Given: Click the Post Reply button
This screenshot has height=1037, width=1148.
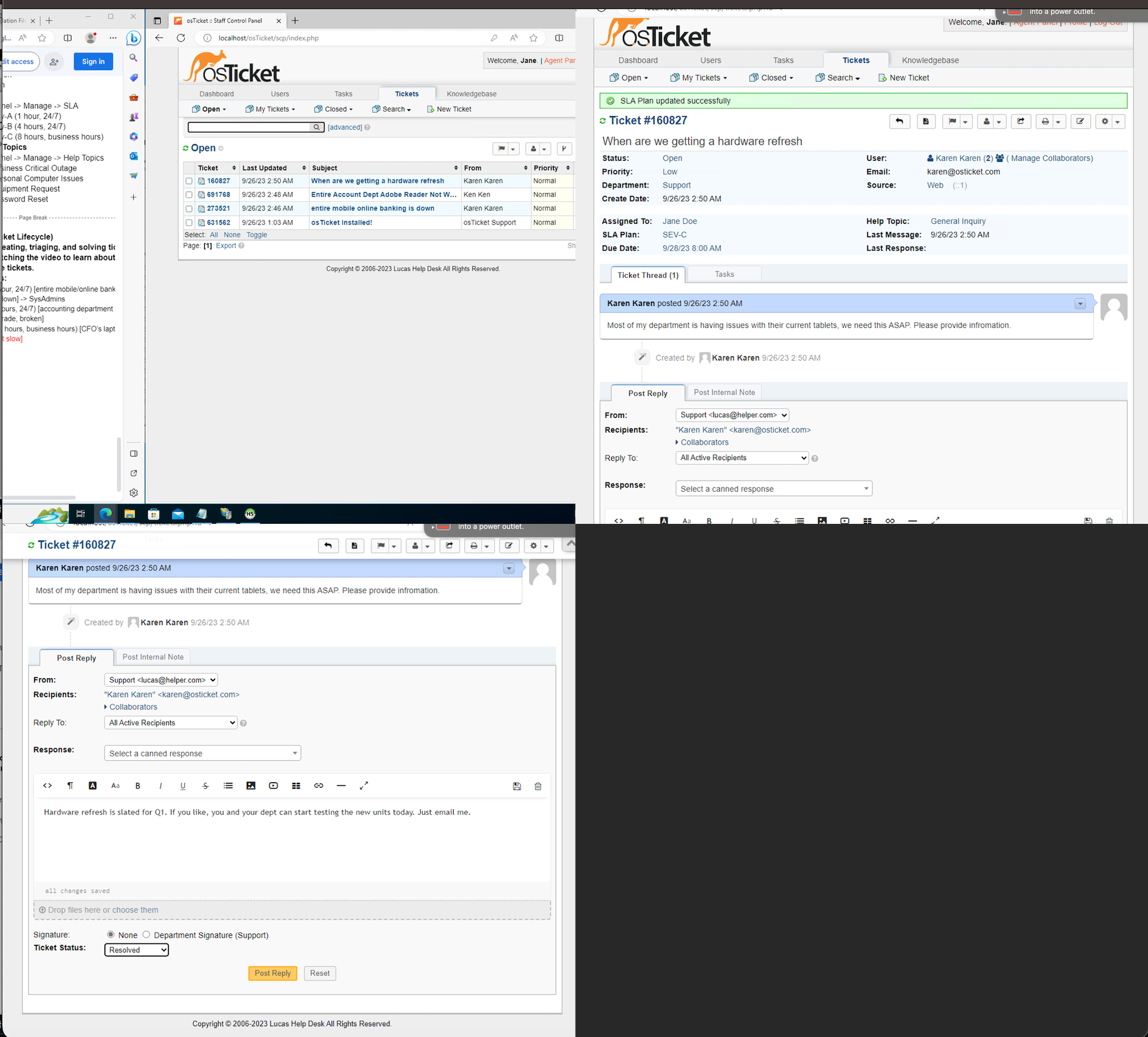Looking at the screenshot, I should coord(272,973).
